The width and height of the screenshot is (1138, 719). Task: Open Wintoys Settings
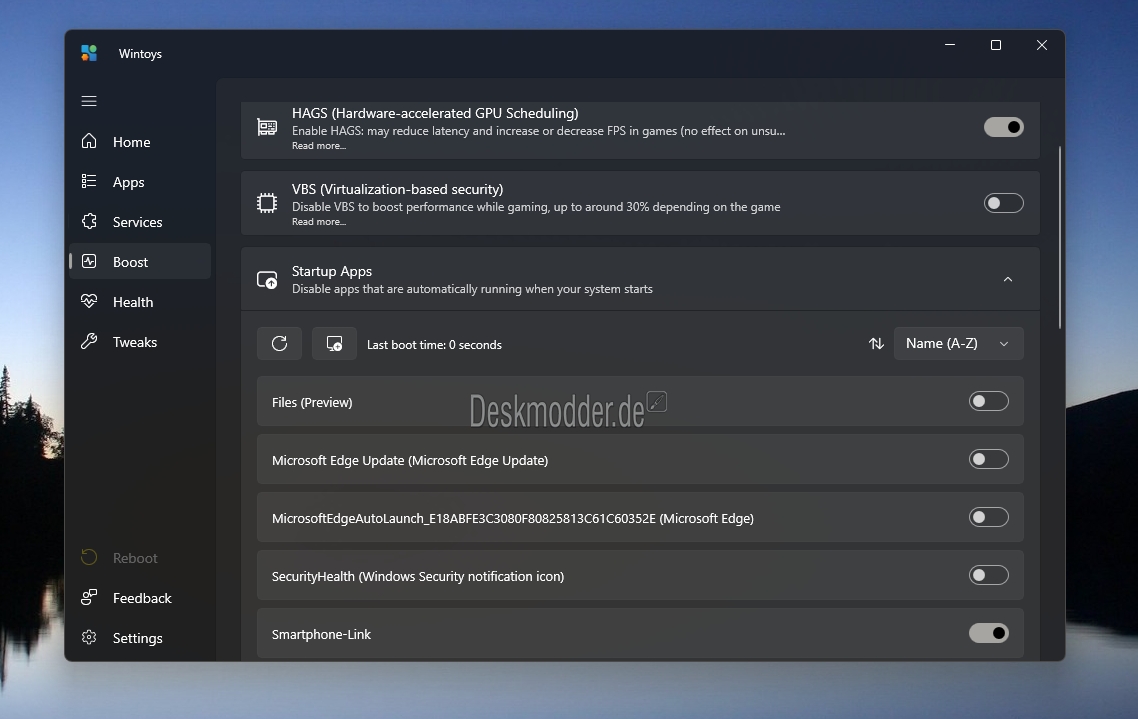coord(140,638)
